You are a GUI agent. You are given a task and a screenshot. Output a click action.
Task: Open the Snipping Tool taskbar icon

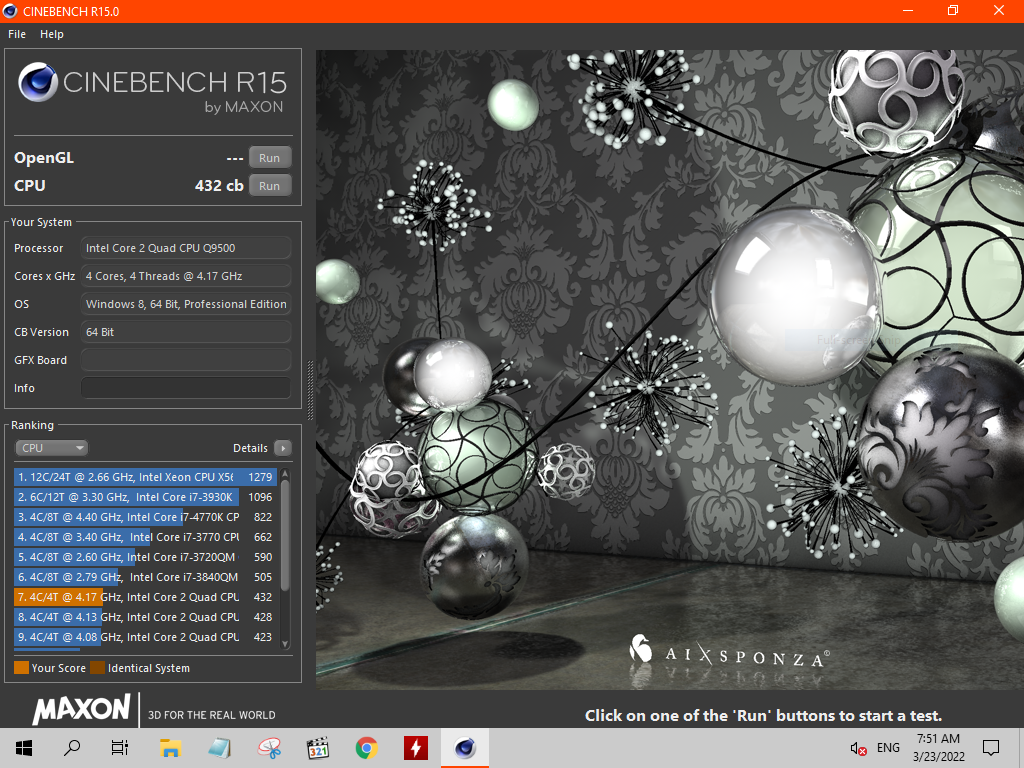coord(269,748)
